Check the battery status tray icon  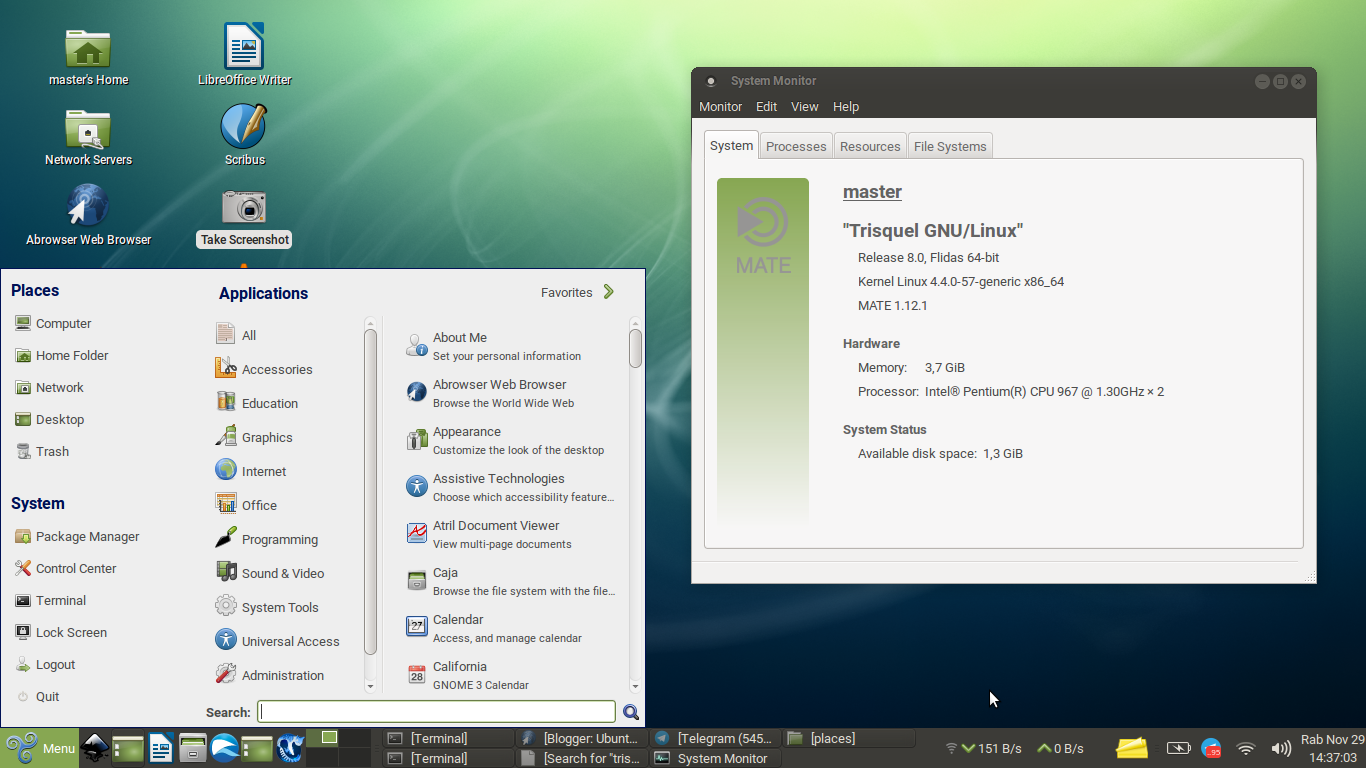coord(1179,748)
